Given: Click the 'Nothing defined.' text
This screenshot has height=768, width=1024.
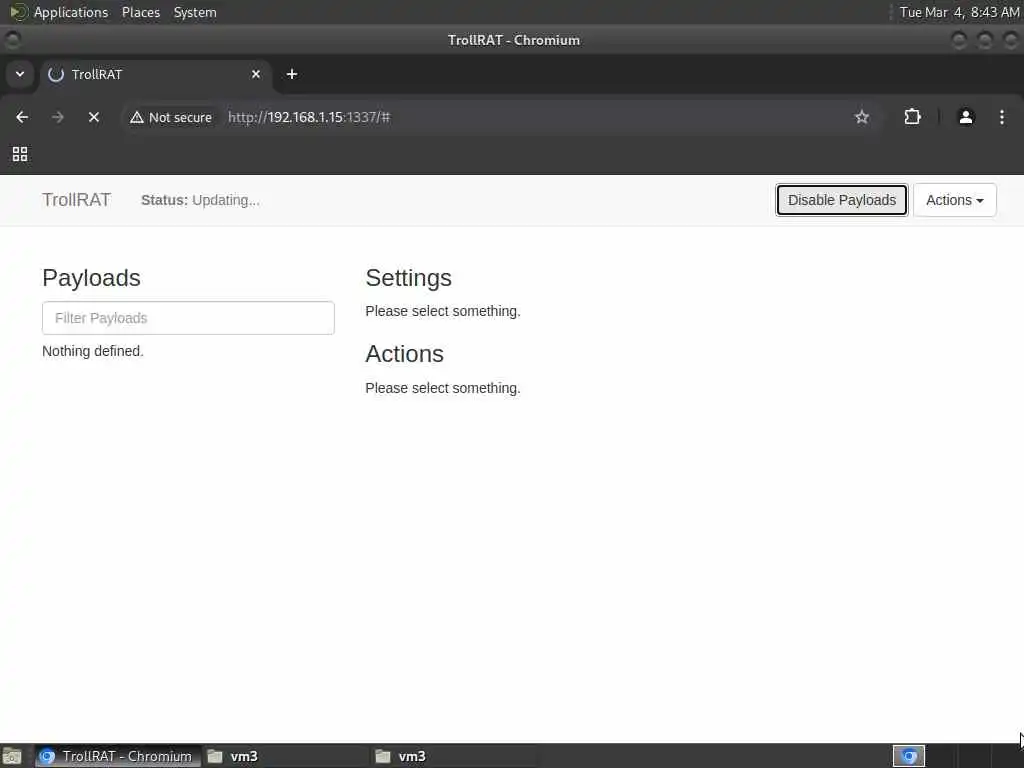Looking at the screenshot, I should coord(93,351).
